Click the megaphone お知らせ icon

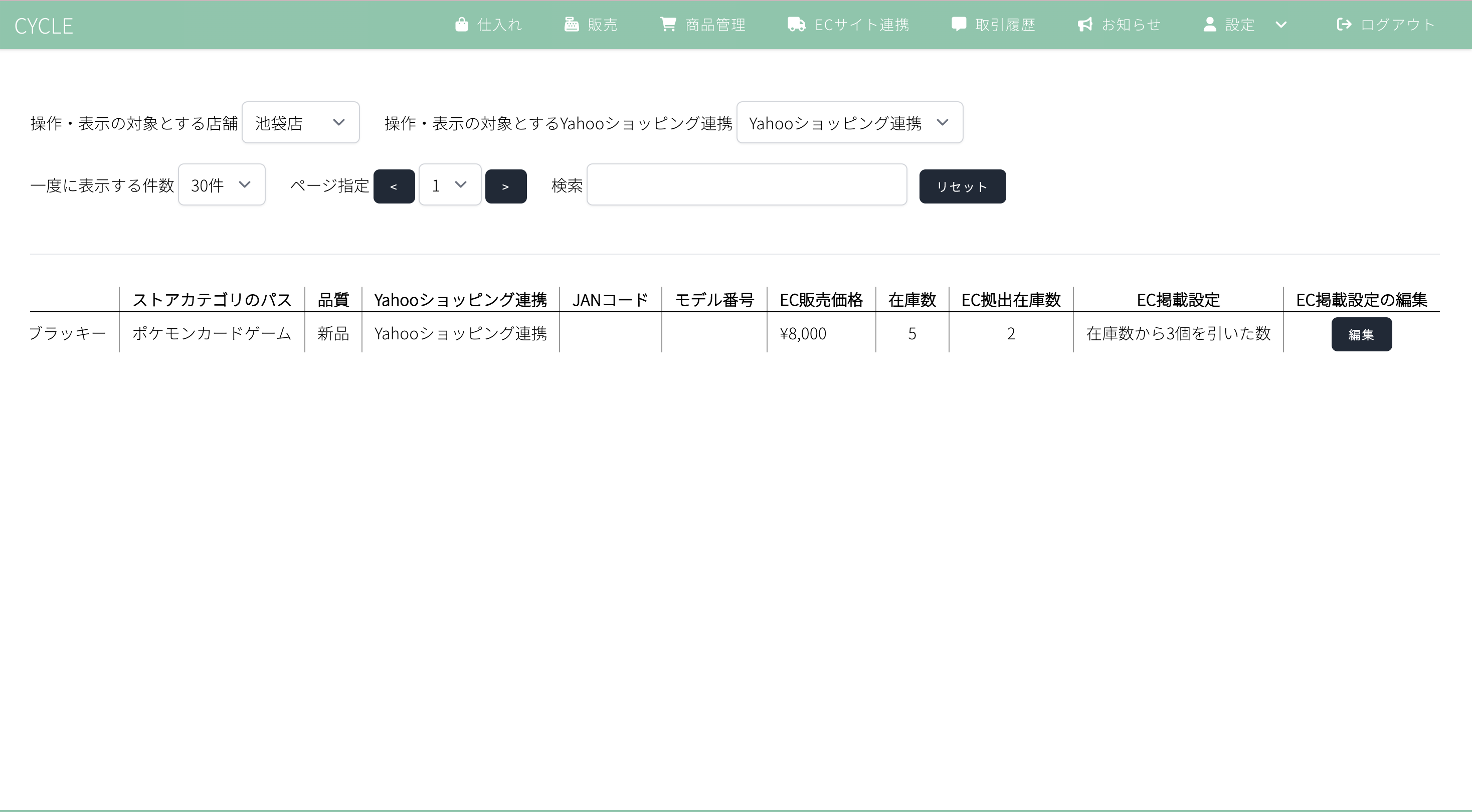click(x=1085, y=25)
